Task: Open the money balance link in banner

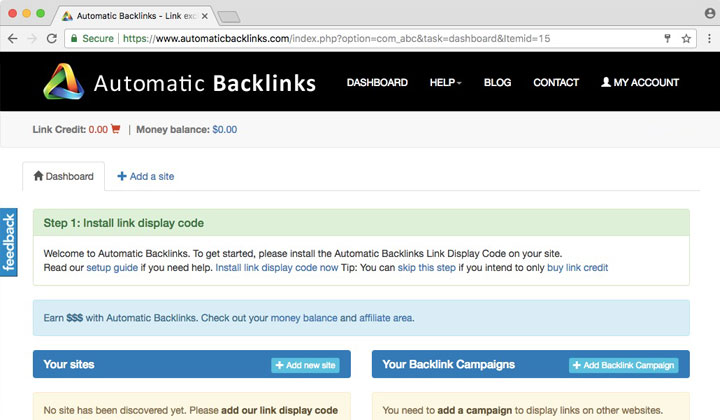Action: point(304,318)
